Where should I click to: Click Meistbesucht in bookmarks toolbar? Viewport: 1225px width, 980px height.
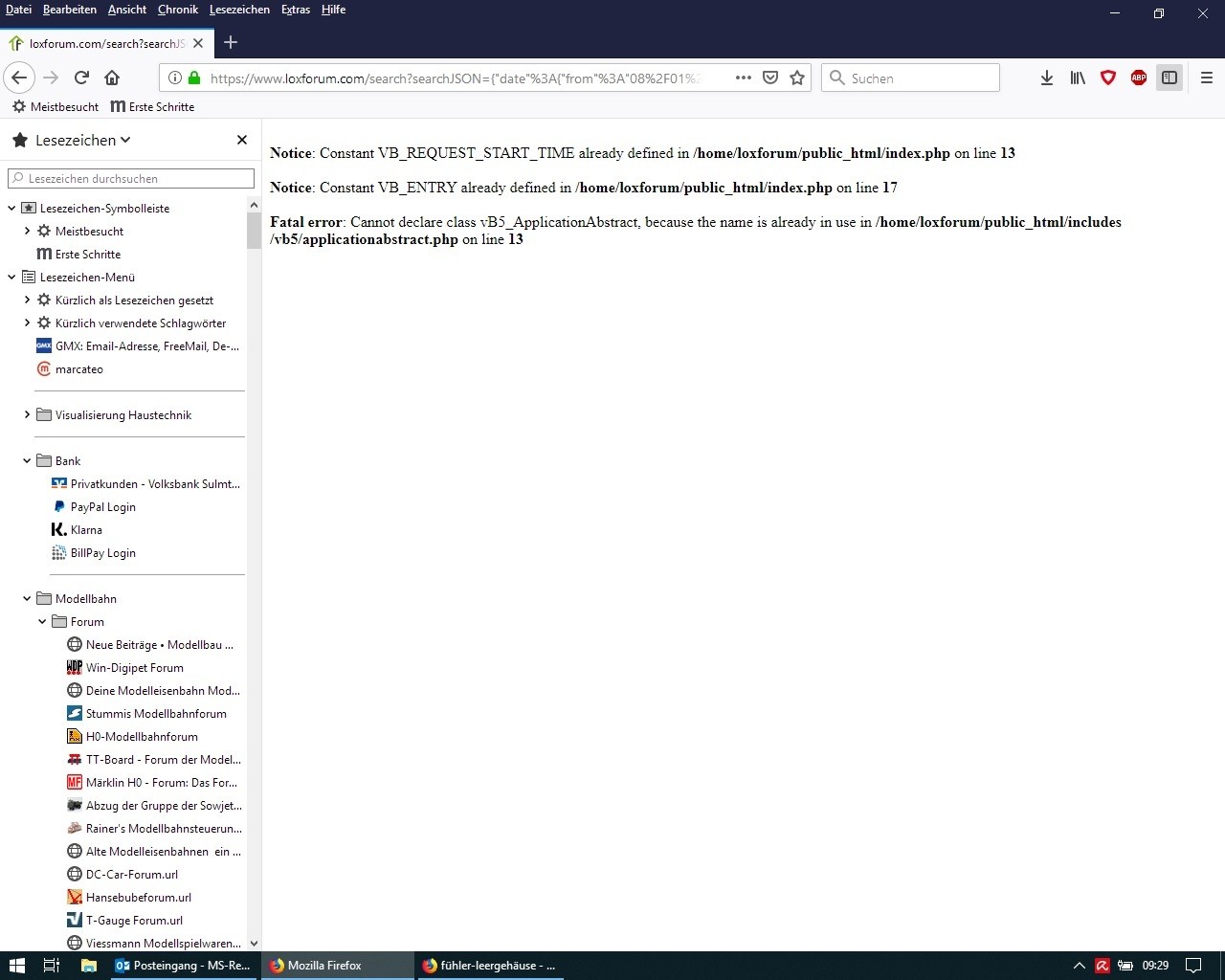[x=56, y=106]
